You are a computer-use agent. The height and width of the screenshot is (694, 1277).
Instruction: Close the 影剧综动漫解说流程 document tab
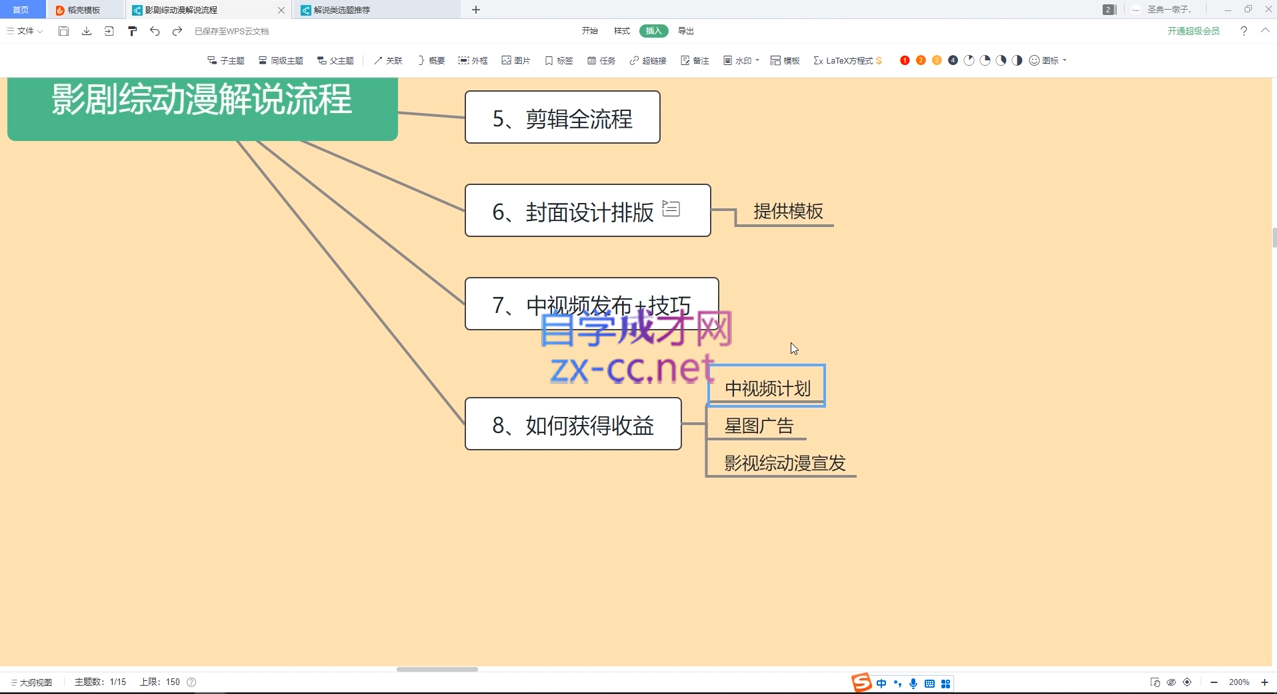click(281, 10)
